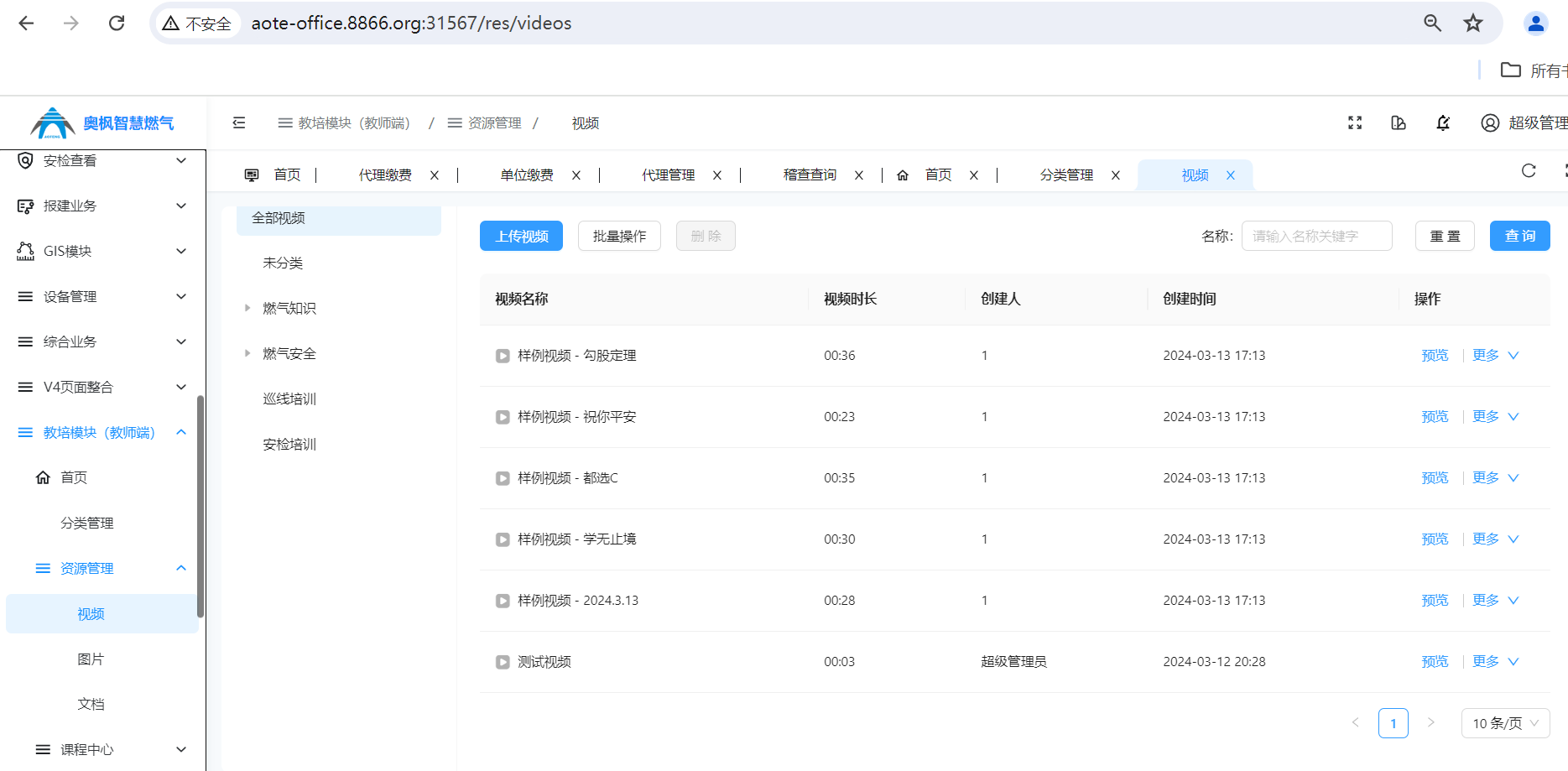Click play icon of 样例视频 - 都选C
The height and width of the screenshot is (771, 1568).
503,478
